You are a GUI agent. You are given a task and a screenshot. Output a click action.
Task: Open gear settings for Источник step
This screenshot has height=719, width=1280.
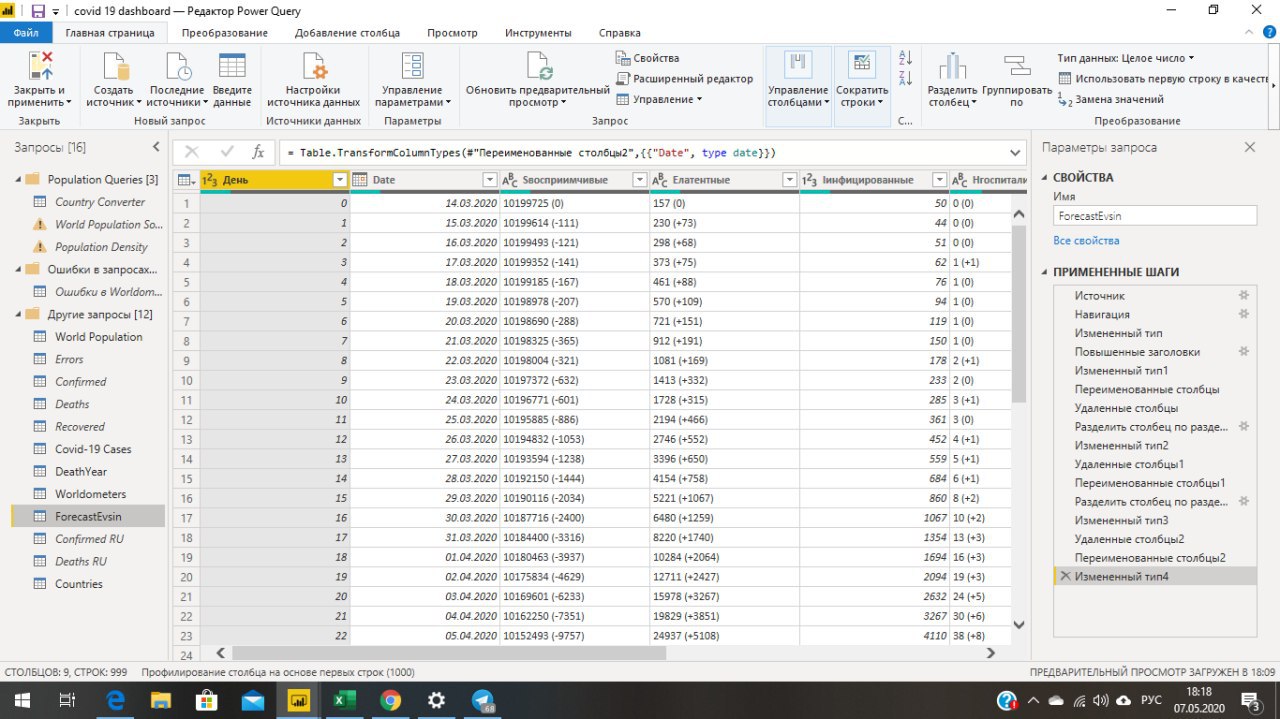[1244, 296]
